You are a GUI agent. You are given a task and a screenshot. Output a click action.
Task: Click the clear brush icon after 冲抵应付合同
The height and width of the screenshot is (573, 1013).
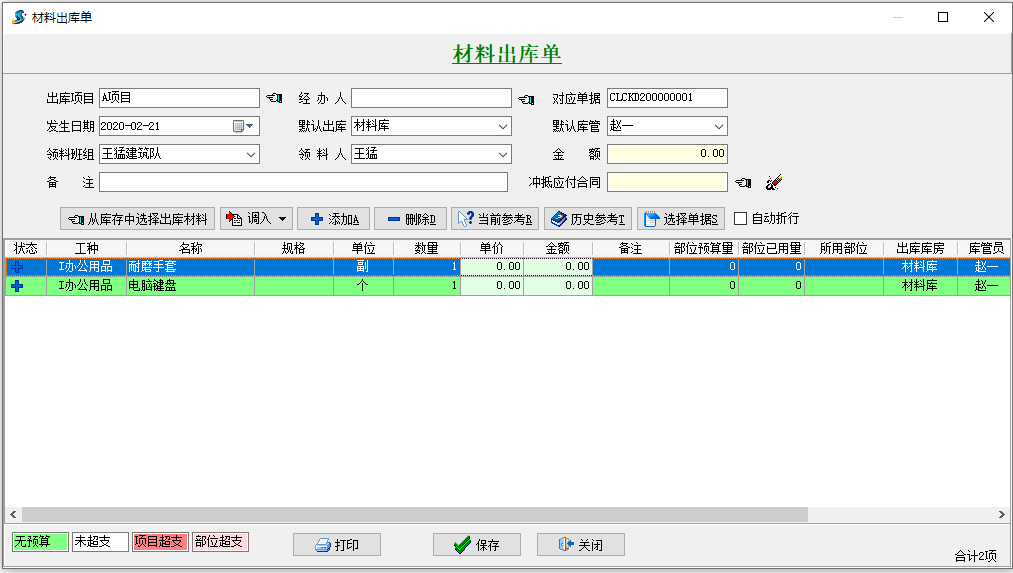coord(773,183)
